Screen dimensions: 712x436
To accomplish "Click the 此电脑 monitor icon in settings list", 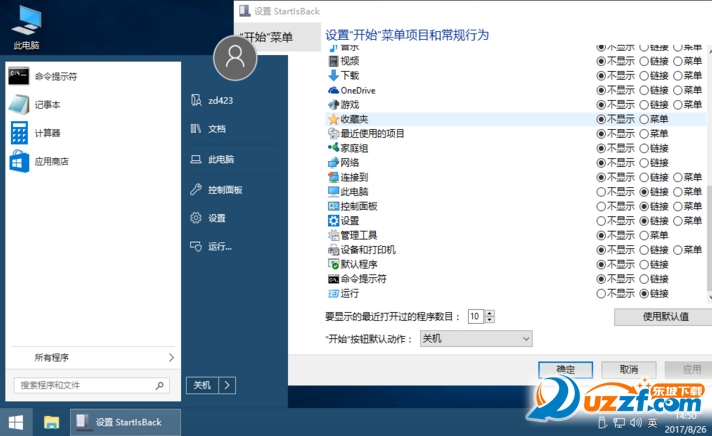I will coord(333,191).
